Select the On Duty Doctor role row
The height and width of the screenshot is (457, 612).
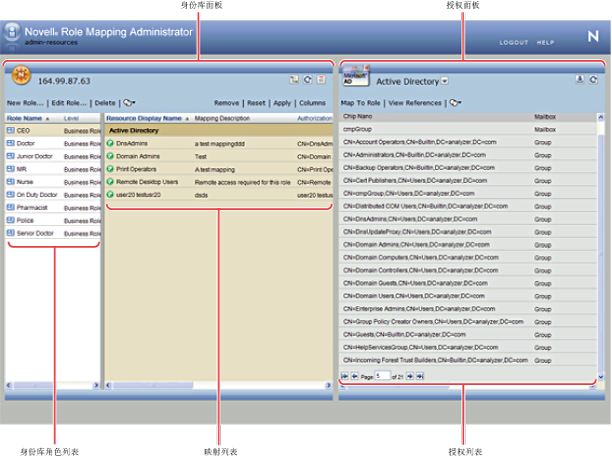tap(53, 195)
